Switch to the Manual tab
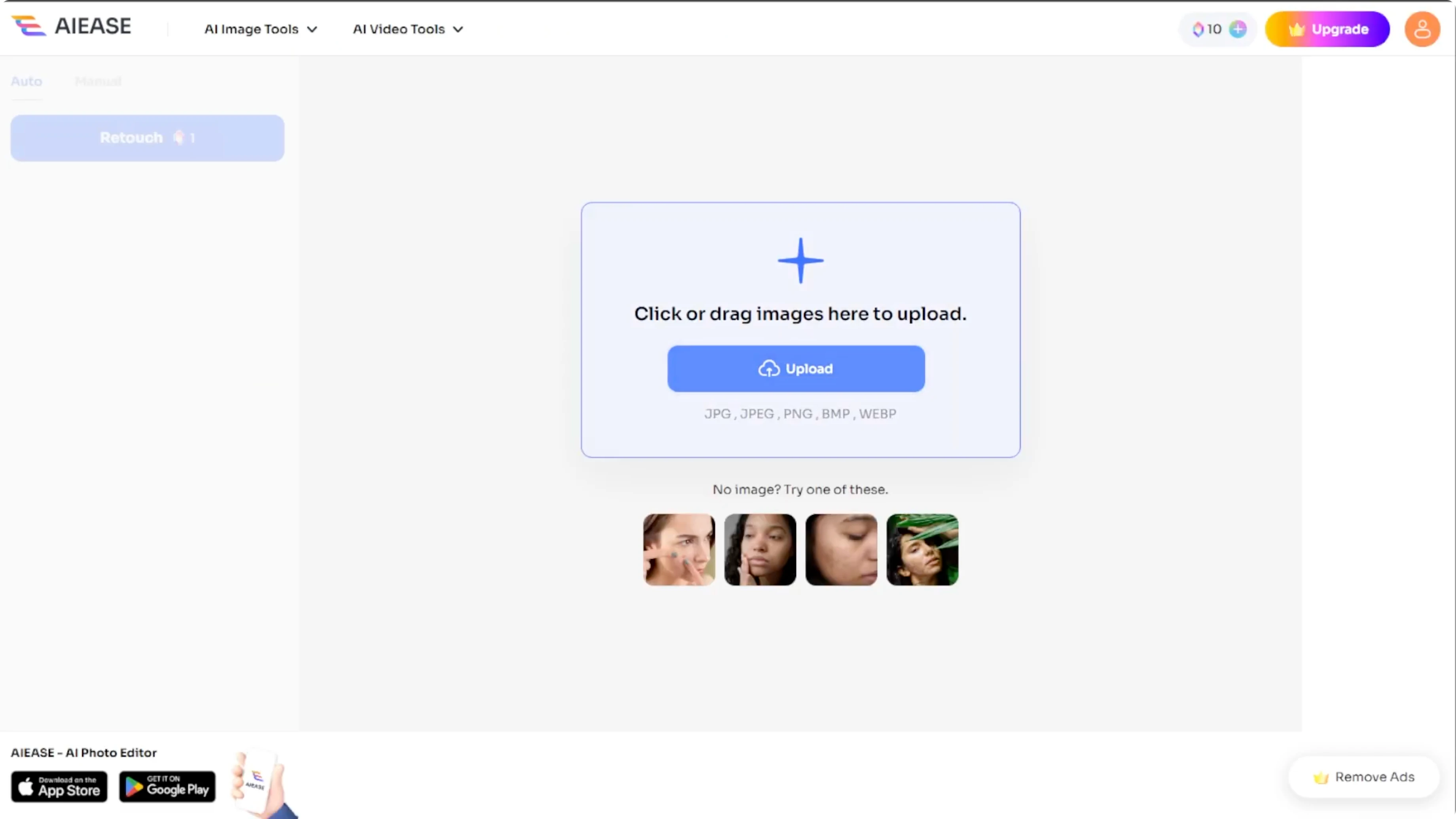The image size is (1456, 819). [99, 82]
